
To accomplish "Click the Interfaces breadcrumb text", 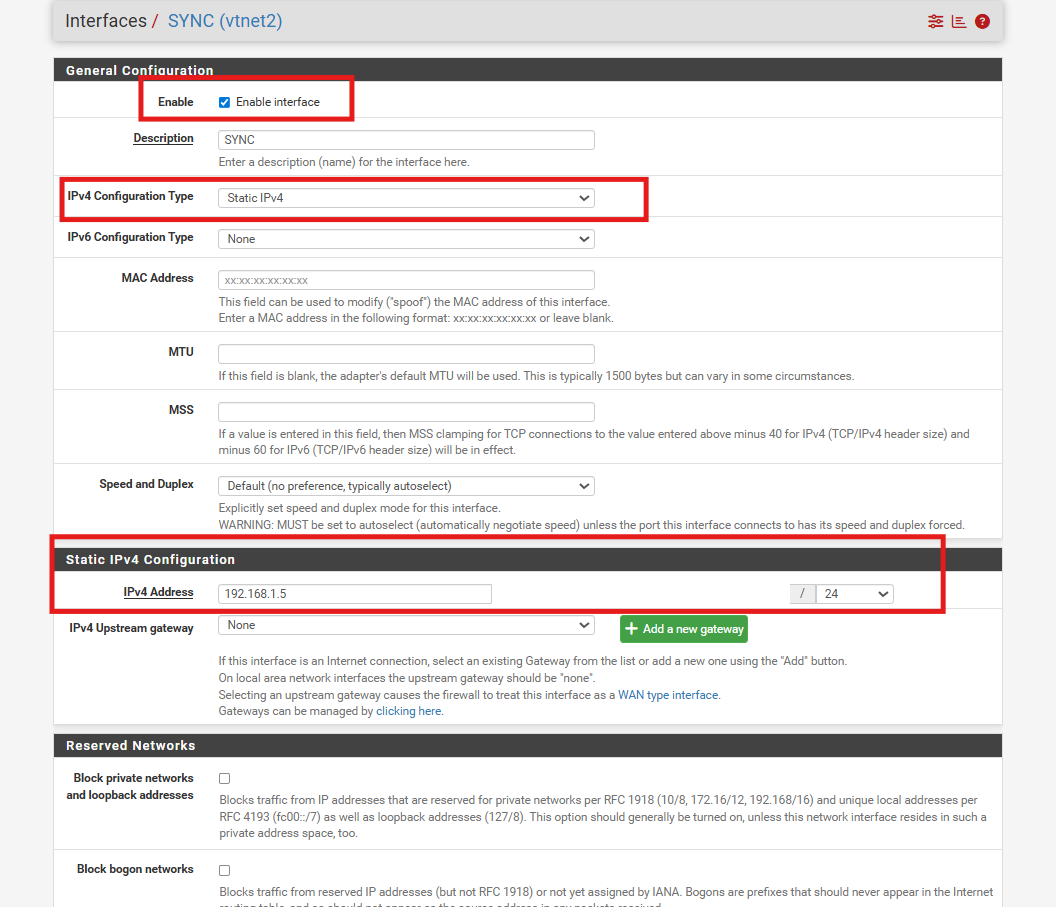I will click(105, 20).
